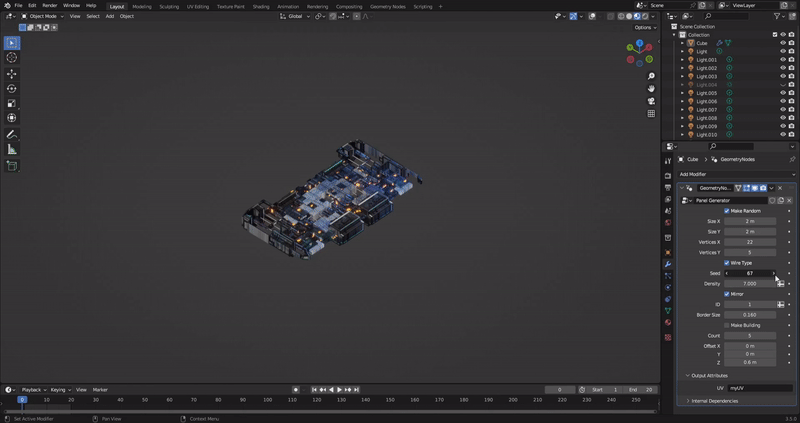Open the Physics properties tab icon
Viewport: 800px width, 423px height.
point(668,287)
